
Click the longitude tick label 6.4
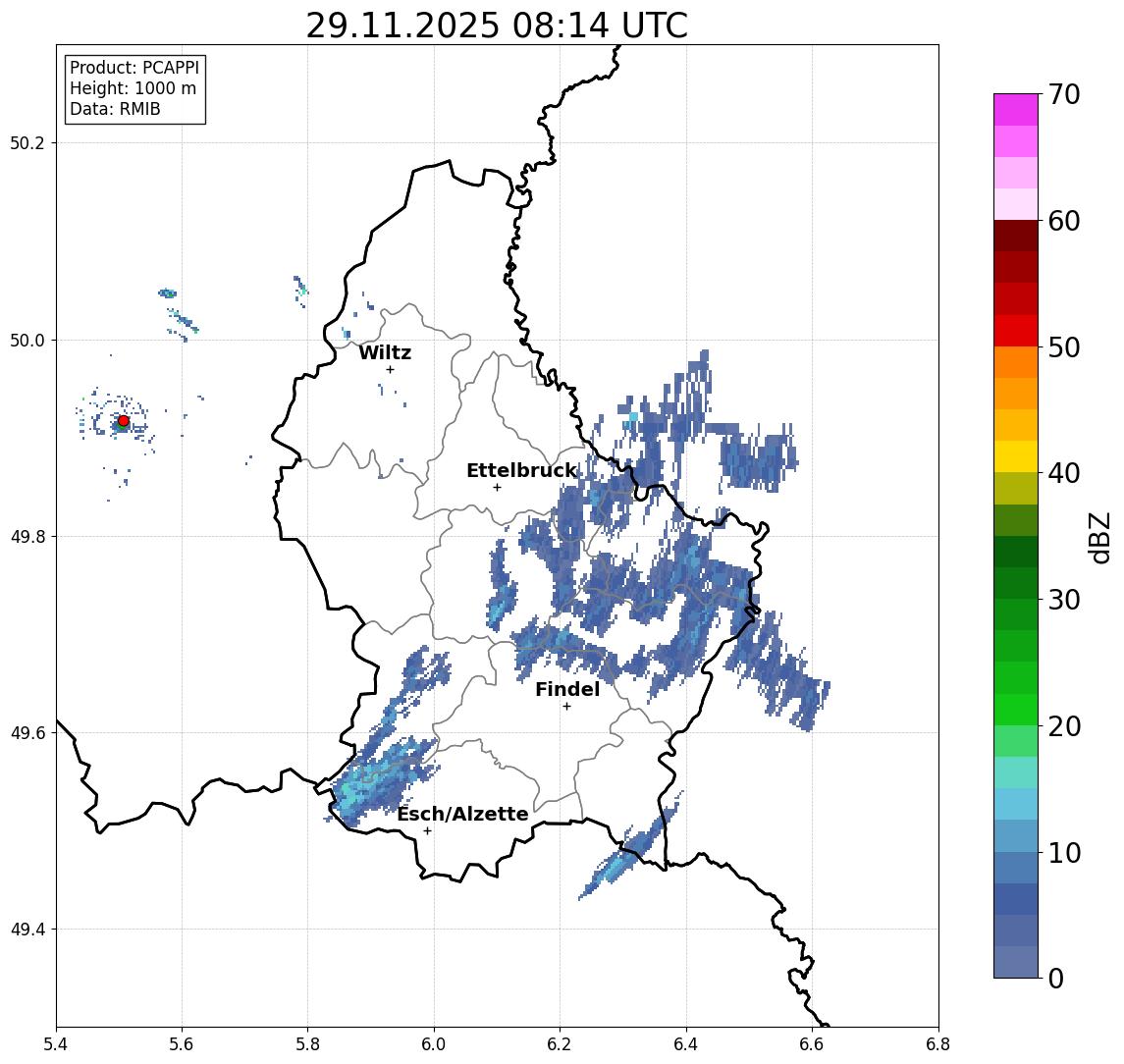pos(687,1044)
